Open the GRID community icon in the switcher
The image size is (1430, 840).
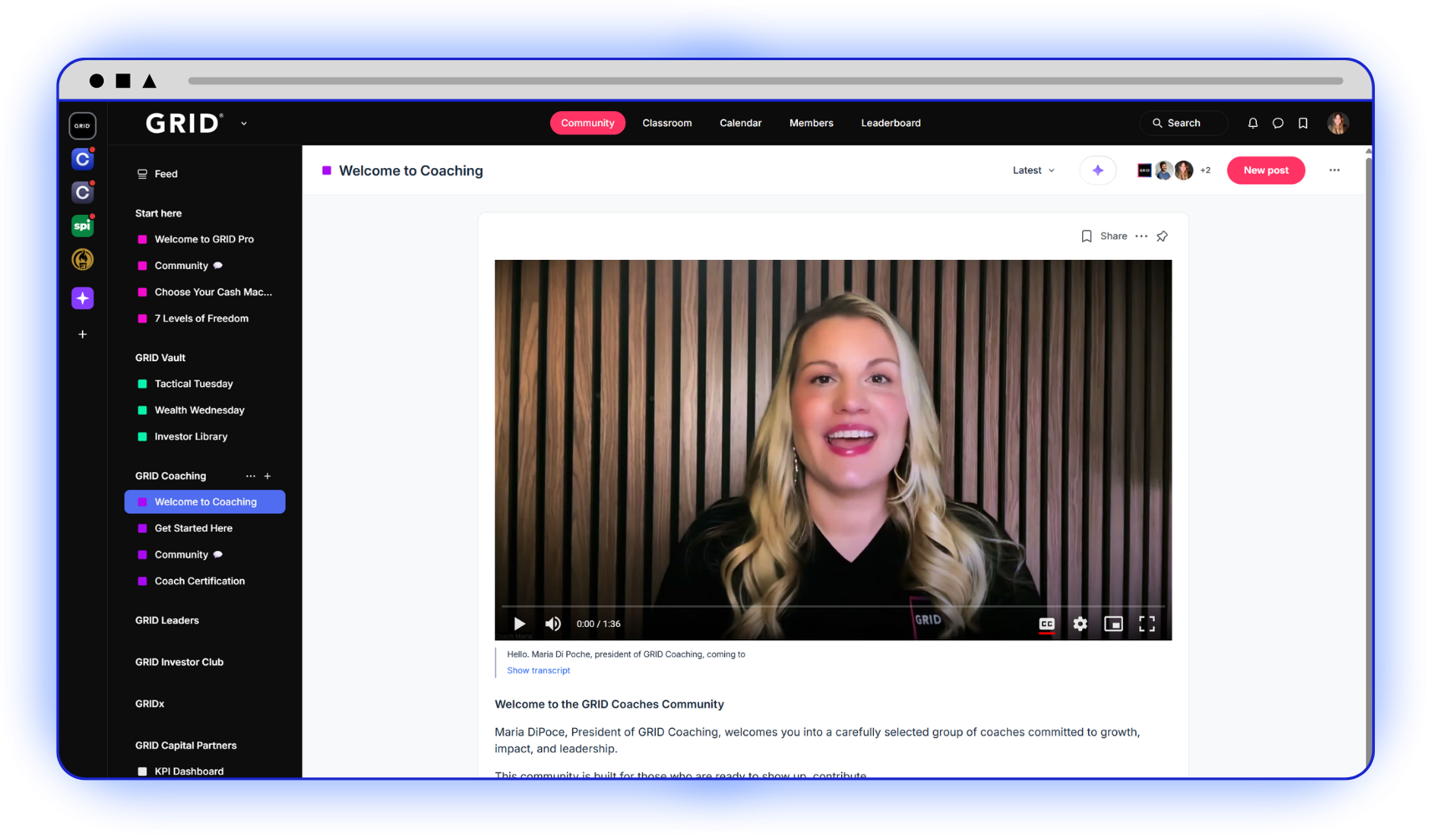click(82, 125)
